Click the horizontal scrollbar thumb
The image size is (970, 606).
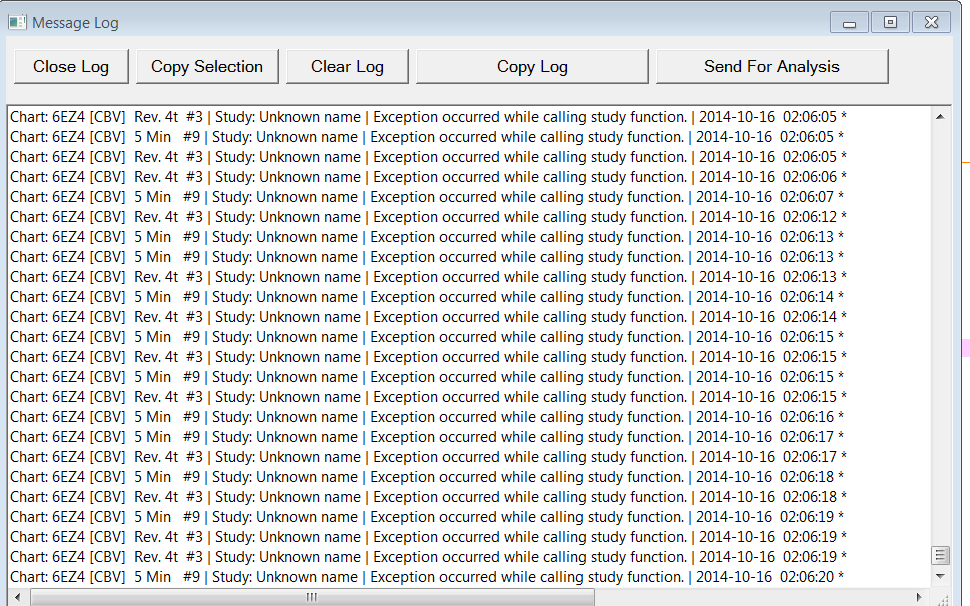coord(312,597)
